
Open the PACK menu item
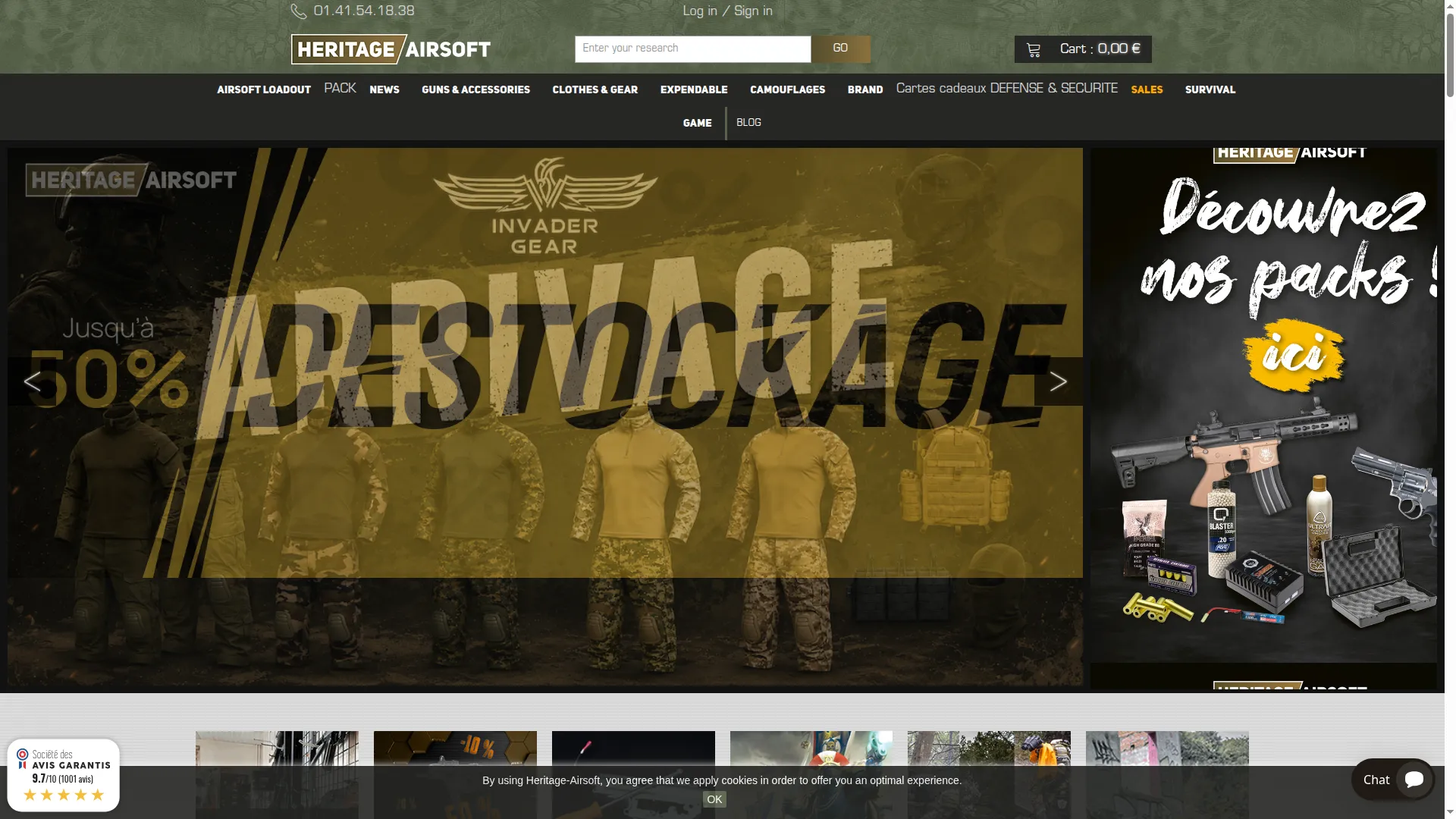point(340,89)
